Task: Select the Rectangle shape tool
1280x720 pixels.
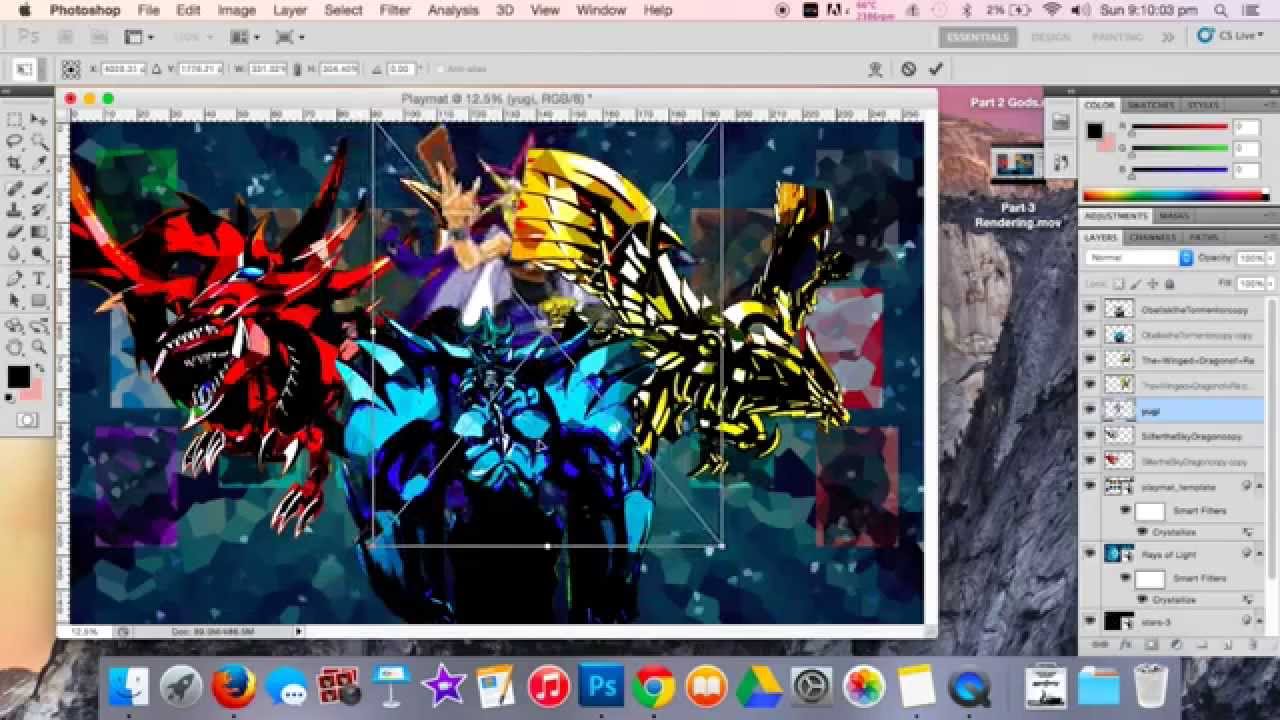Action: (x=39, y=301)
